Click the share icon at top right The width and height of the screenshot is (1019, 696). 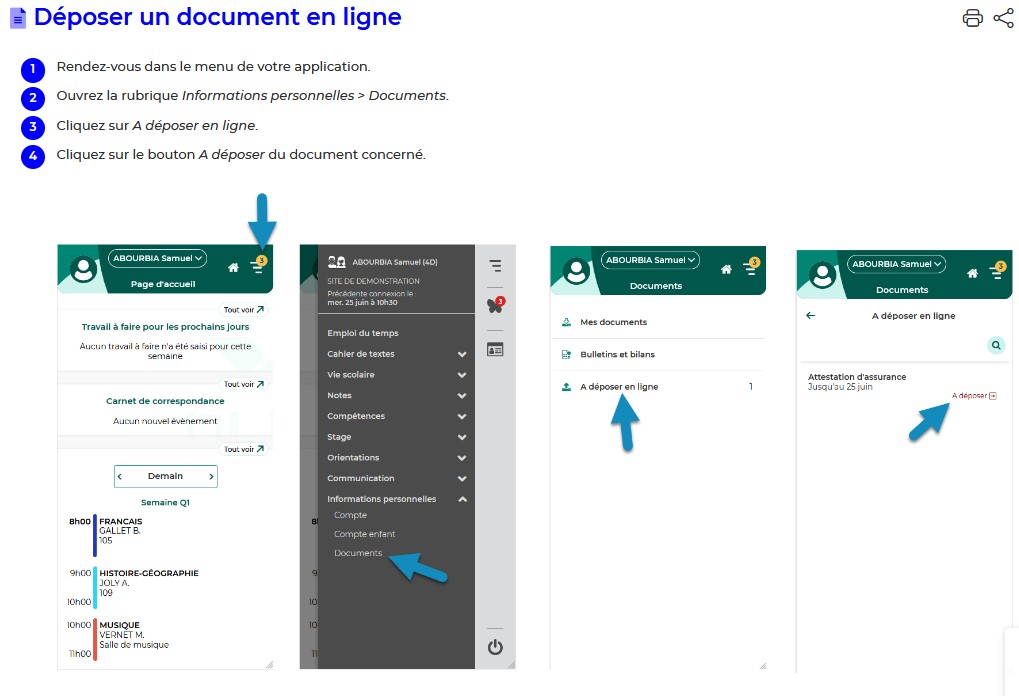point(1003,18)
